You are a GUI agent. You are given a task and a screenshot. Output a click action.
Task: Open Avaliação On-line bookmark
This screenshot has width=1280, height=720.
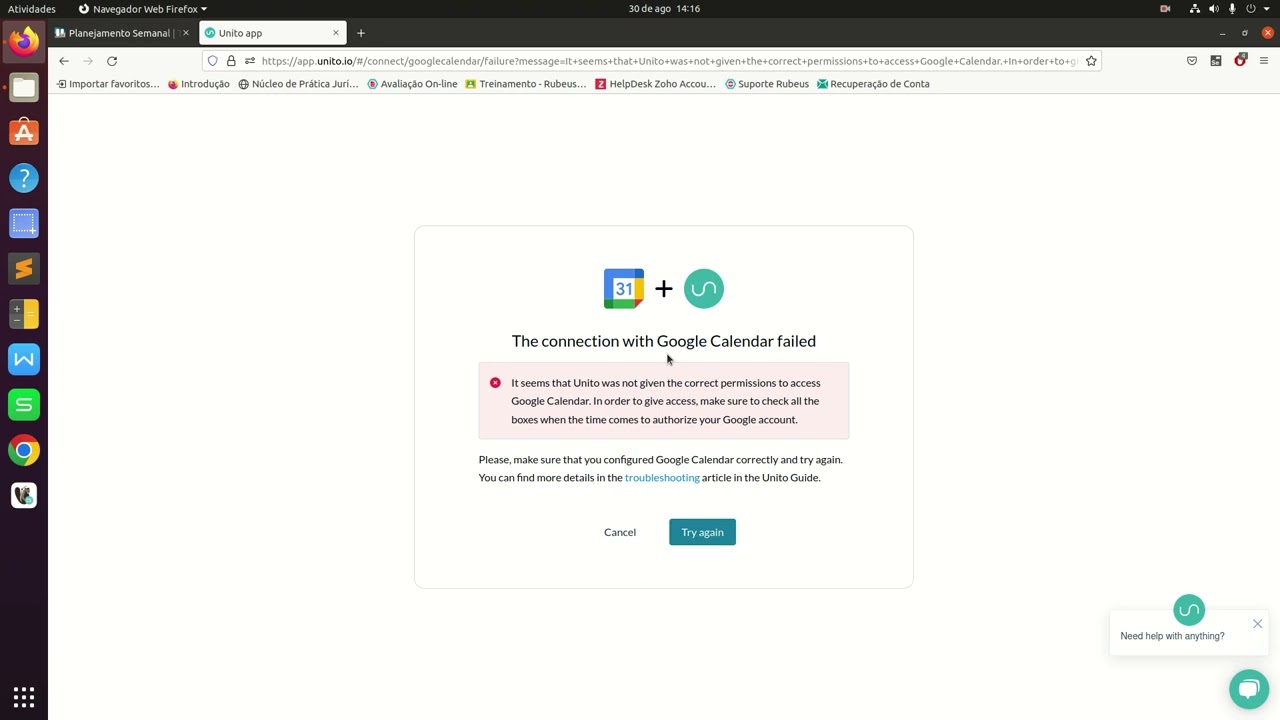point(412,84)
